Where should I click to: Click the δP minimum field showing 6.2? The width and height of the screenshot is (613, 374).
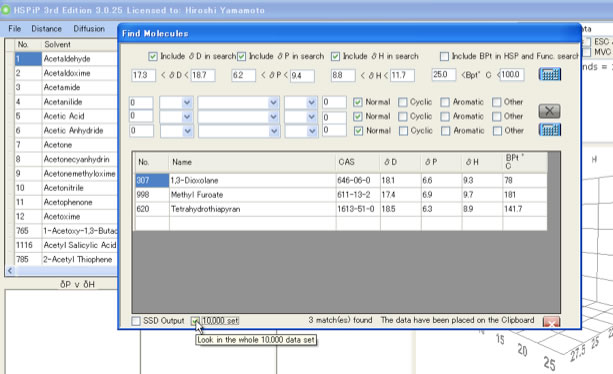(243, 75)
